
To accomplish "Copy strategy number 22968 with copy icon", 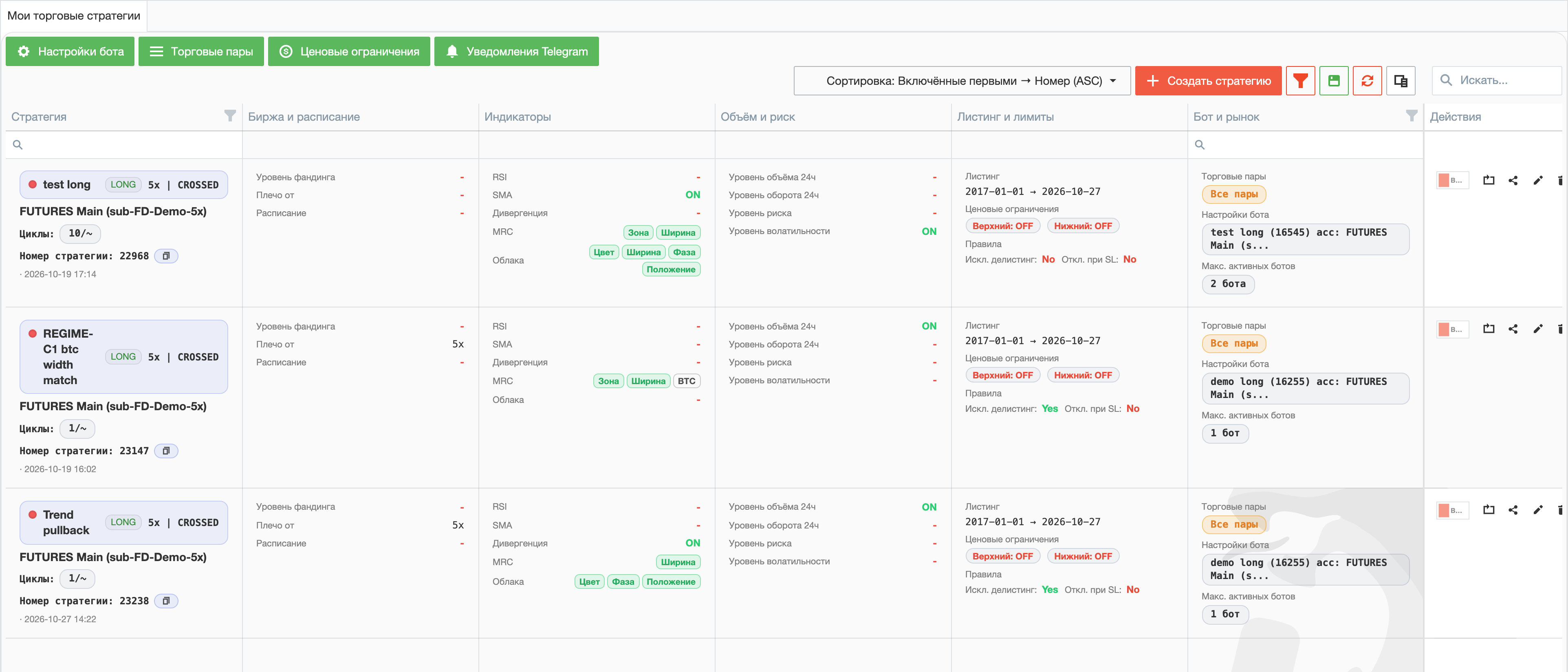I will click(166, 256).
